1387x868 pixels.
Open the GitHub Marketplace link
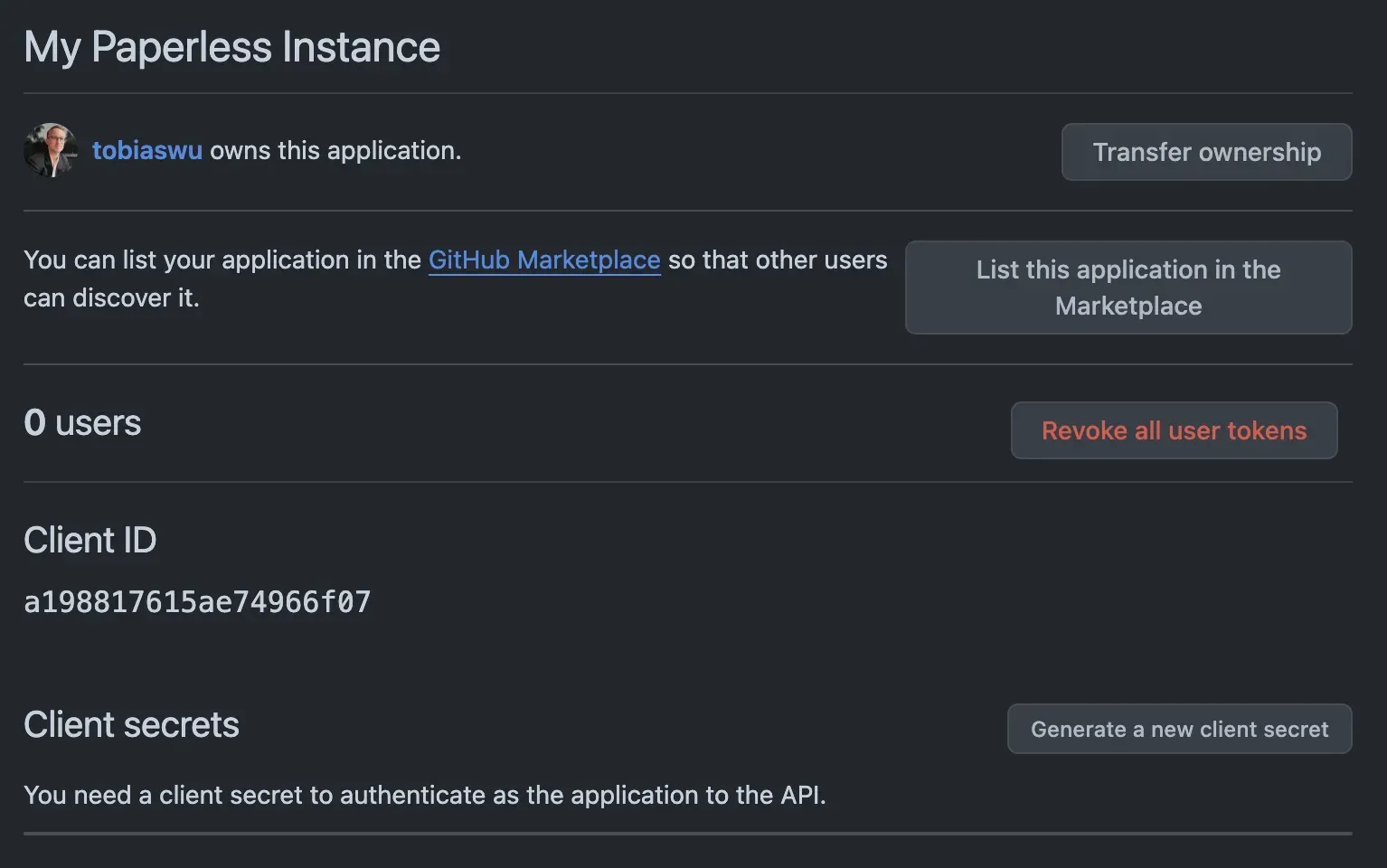(x=544, y=260)
